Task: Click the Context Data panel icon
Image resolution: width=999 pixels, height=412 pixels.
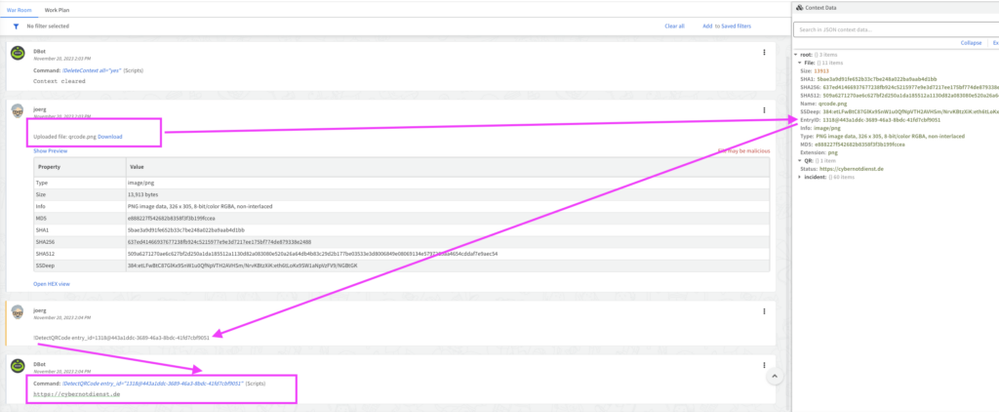Action: [x=800, y=8]
